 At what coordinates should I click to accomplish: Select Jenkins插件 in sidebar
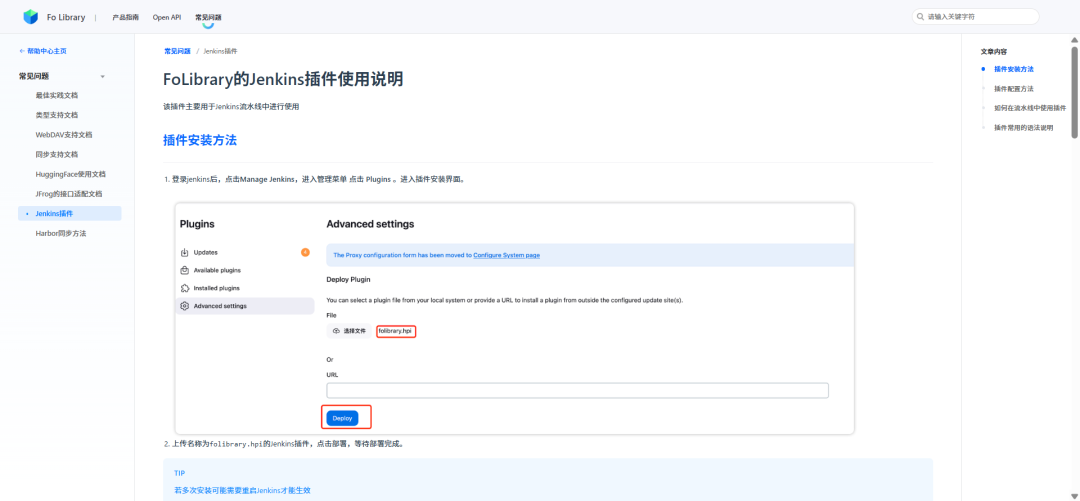click(x=70, y=214)
